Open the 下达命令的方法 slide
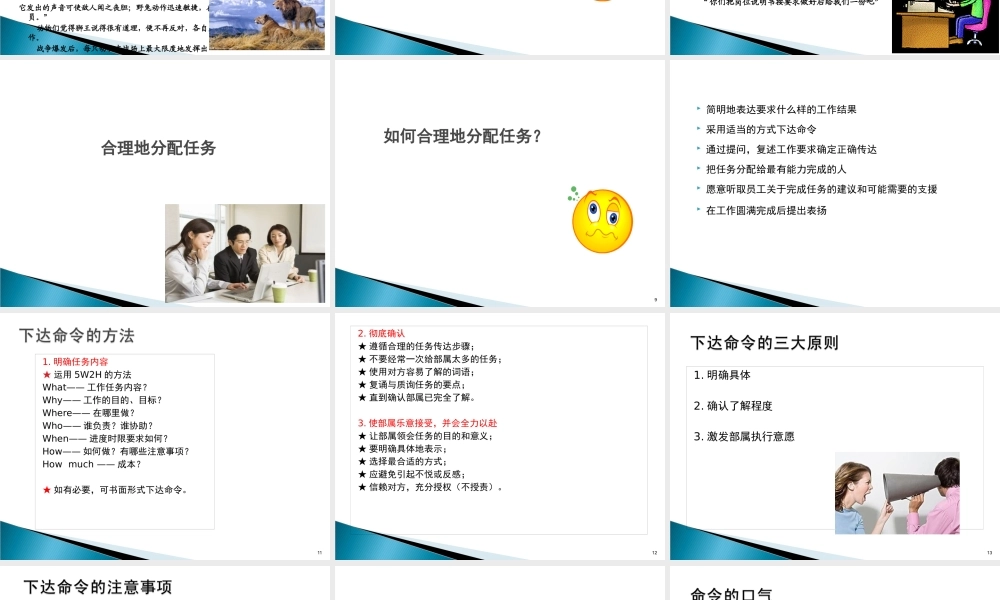This screenshot has height=600, width=1000. pyautogui.click(x=165, y=436)
